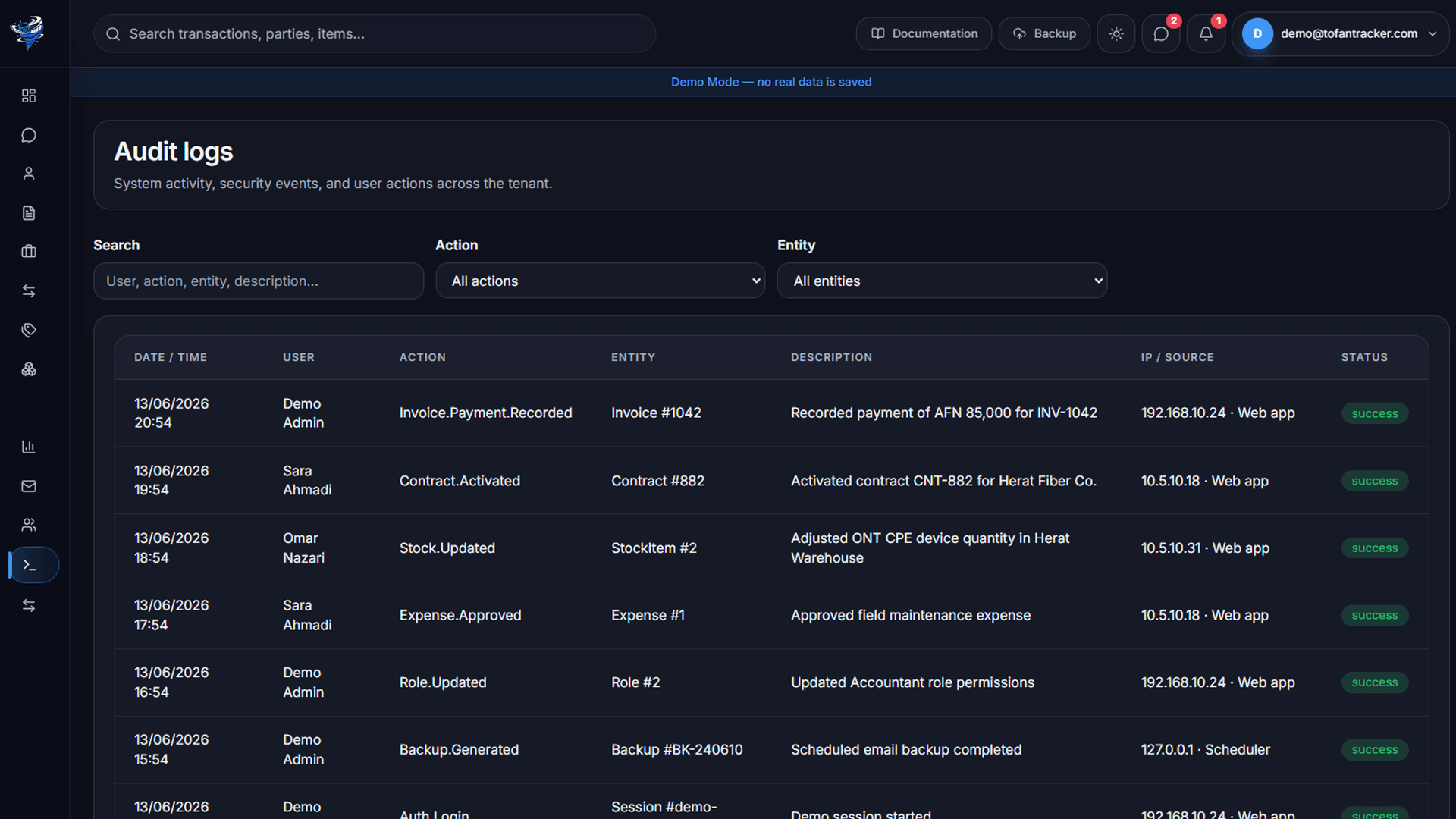Open the Documentation link
The image size is (1456, 819).
(x=924, y=33)
